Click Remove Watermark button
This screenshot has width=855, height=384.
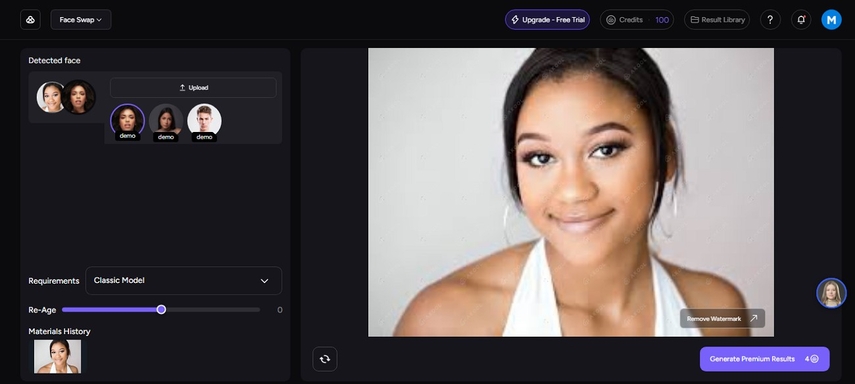pyautogui.click(x=722, y=319)
